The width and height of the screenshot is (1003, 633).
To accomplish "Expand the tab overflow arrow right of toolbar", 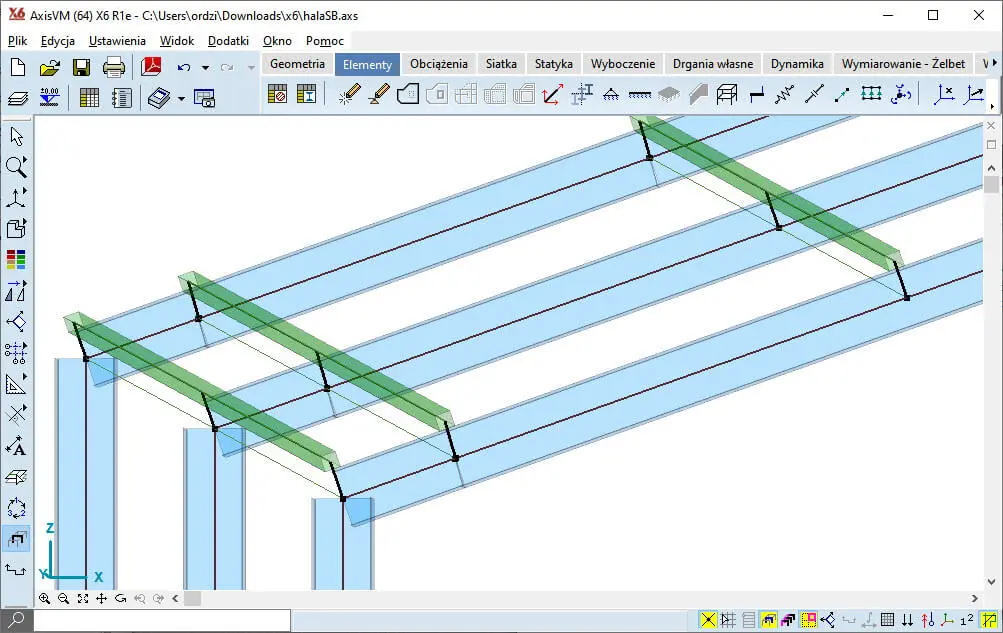I will [x=992, y=64].
